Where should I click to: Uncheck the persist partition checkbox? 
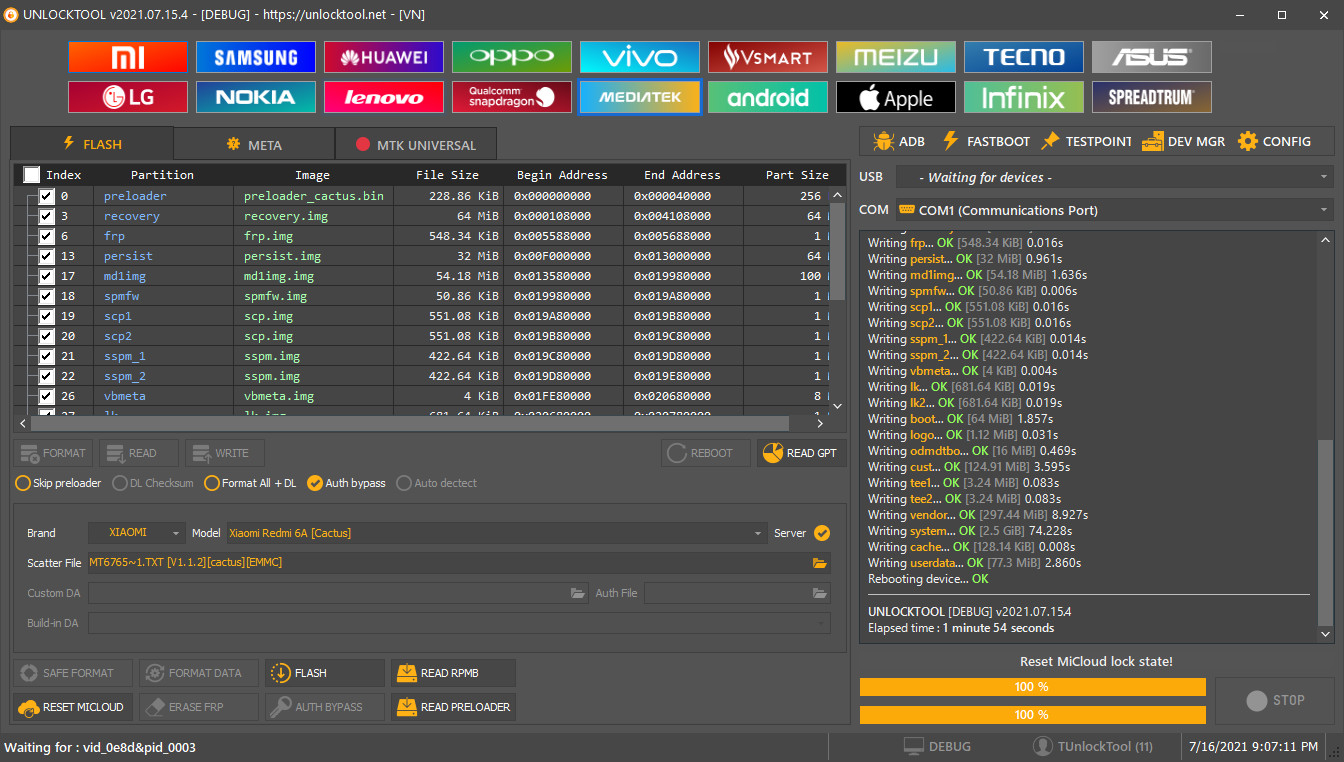[46, 256]
